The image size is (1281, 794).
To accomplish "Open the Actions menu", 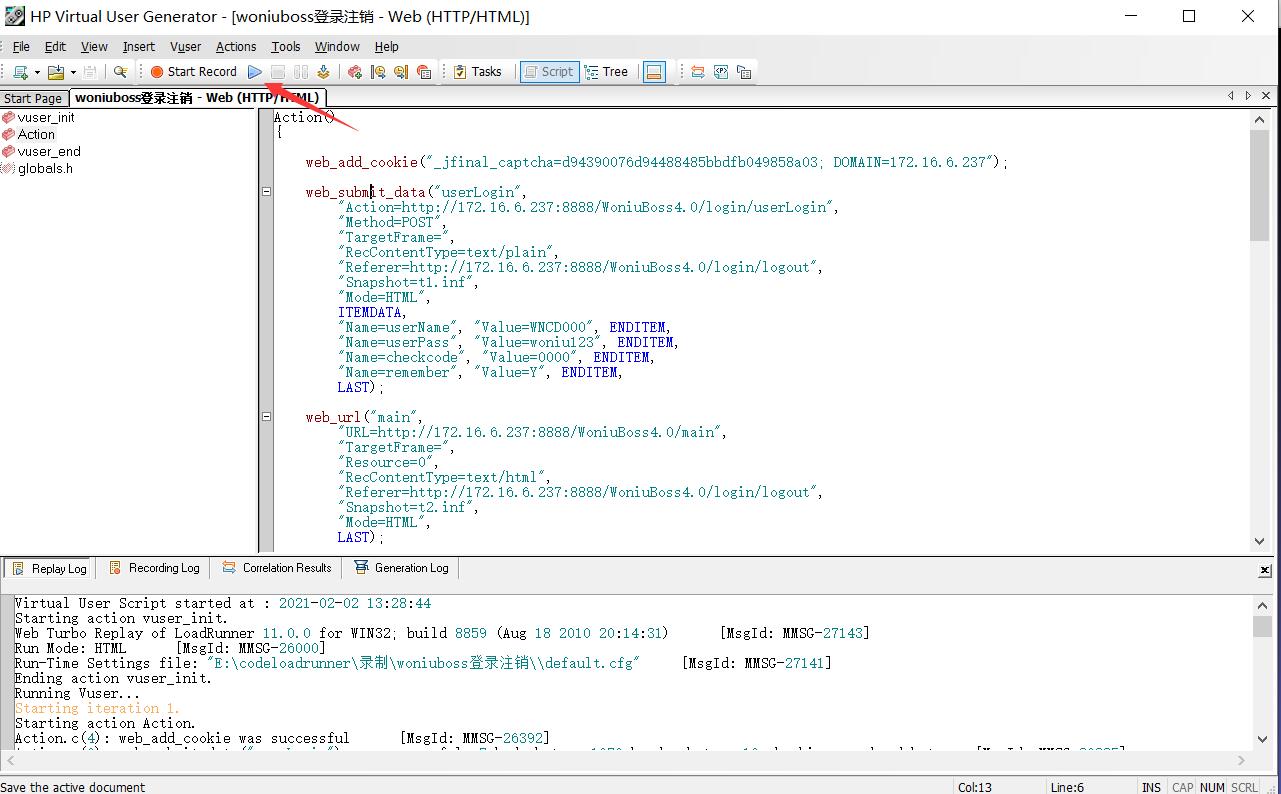I will [x=236, y=46].
